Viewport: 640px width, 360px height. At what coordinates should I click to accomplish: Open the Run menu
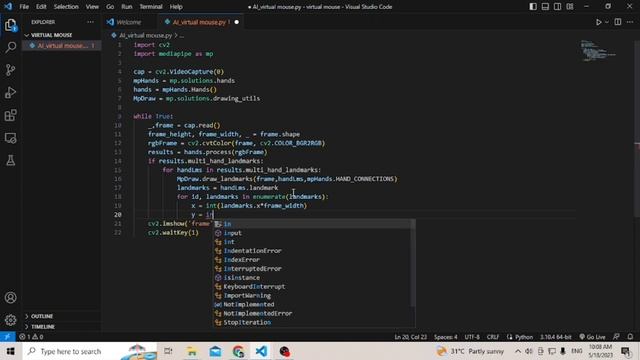pos(127,7)
